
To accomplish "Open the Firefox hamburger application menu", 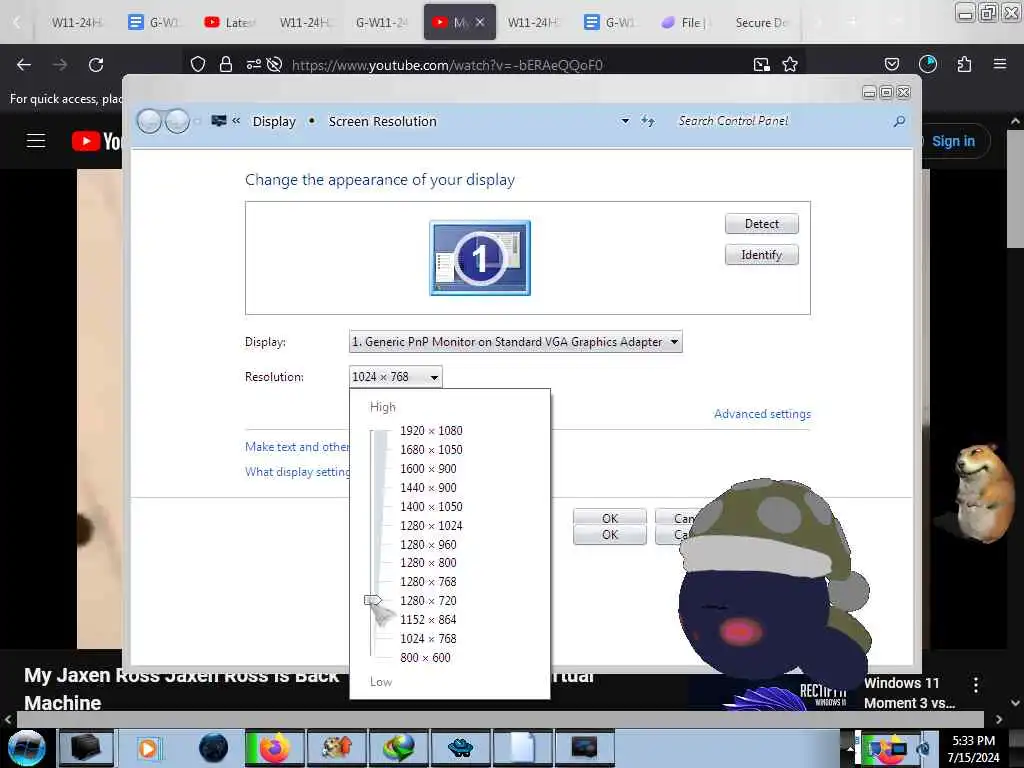I will click(x=1000, y=64).
